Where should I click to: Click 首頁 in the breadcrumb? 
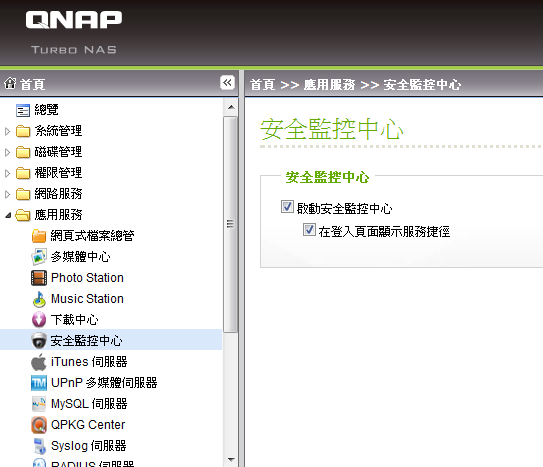(x=262, y=85)
